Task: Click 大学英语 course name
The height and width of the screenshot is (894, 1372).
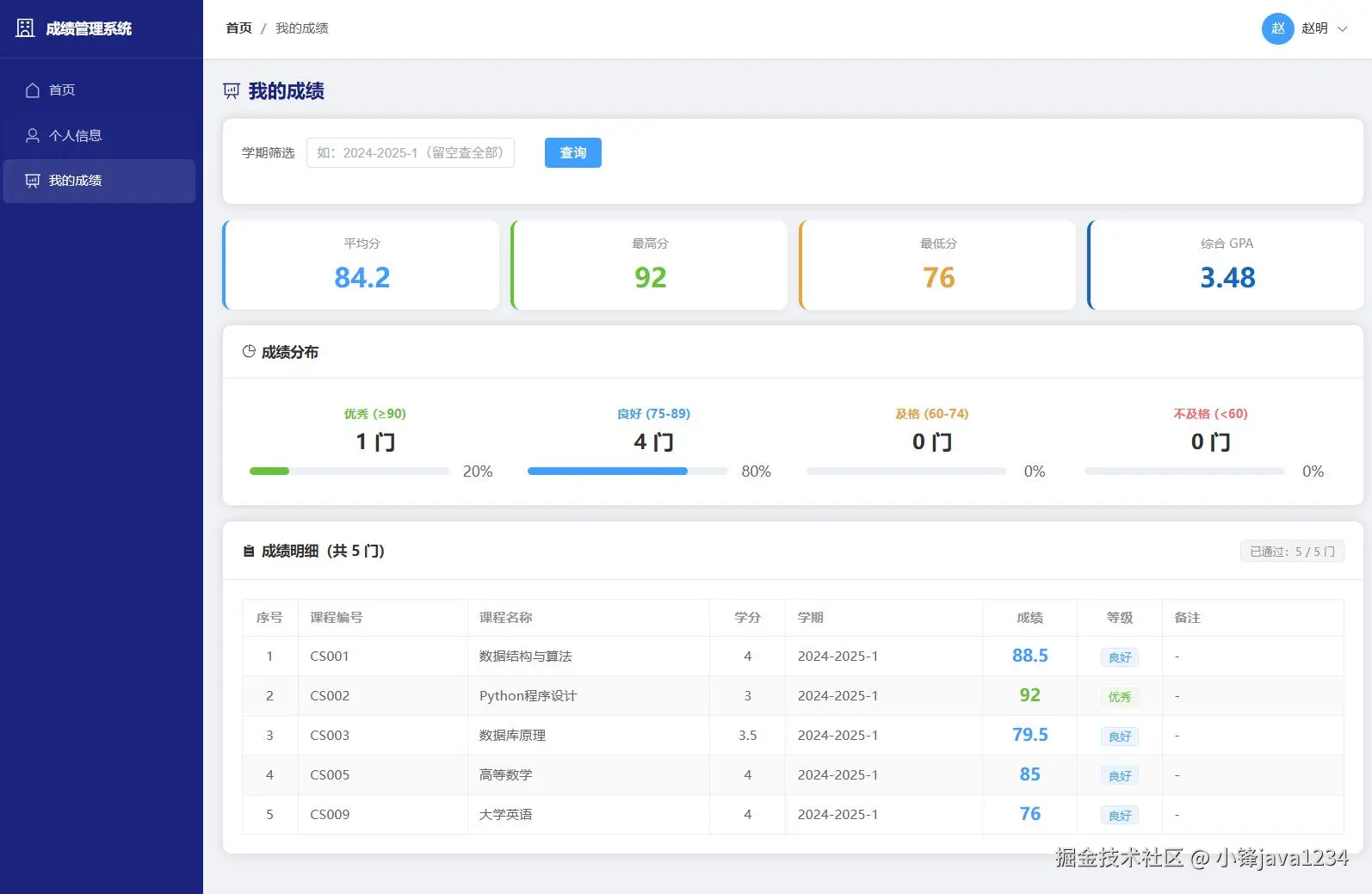Action: [505, 815]
